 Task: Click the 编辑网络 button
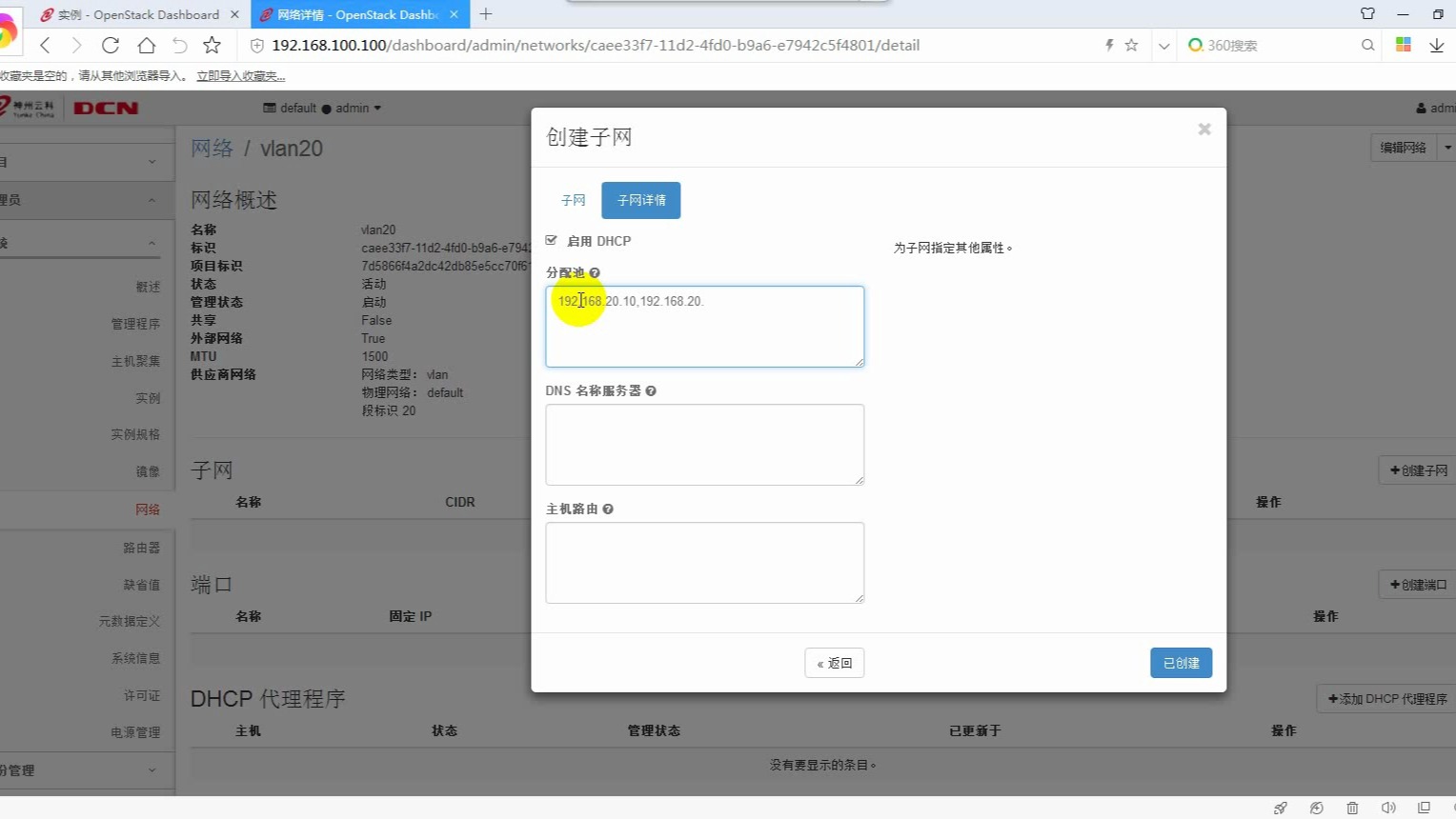click(1404, 148)
